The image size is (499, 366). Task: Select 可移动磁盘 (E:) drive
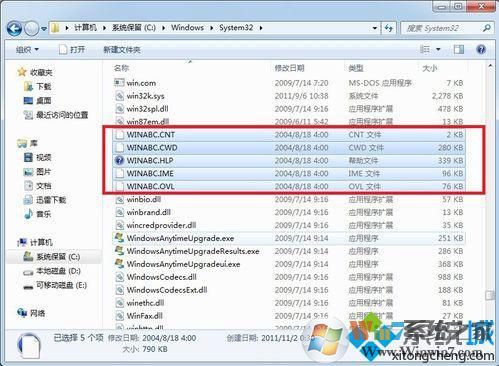coord(61,285)
